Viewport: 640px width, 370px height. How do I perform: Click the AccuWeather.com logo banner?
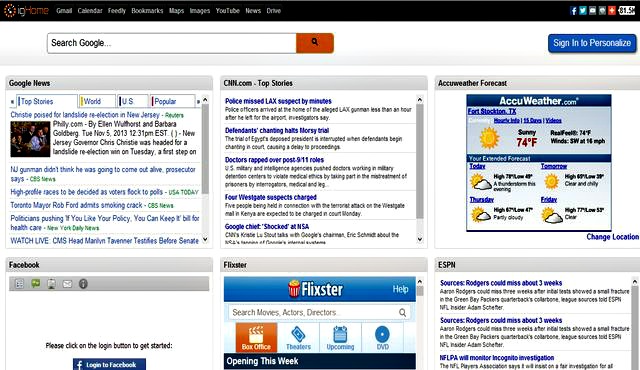pyautogui.click(x=539, y=101)
